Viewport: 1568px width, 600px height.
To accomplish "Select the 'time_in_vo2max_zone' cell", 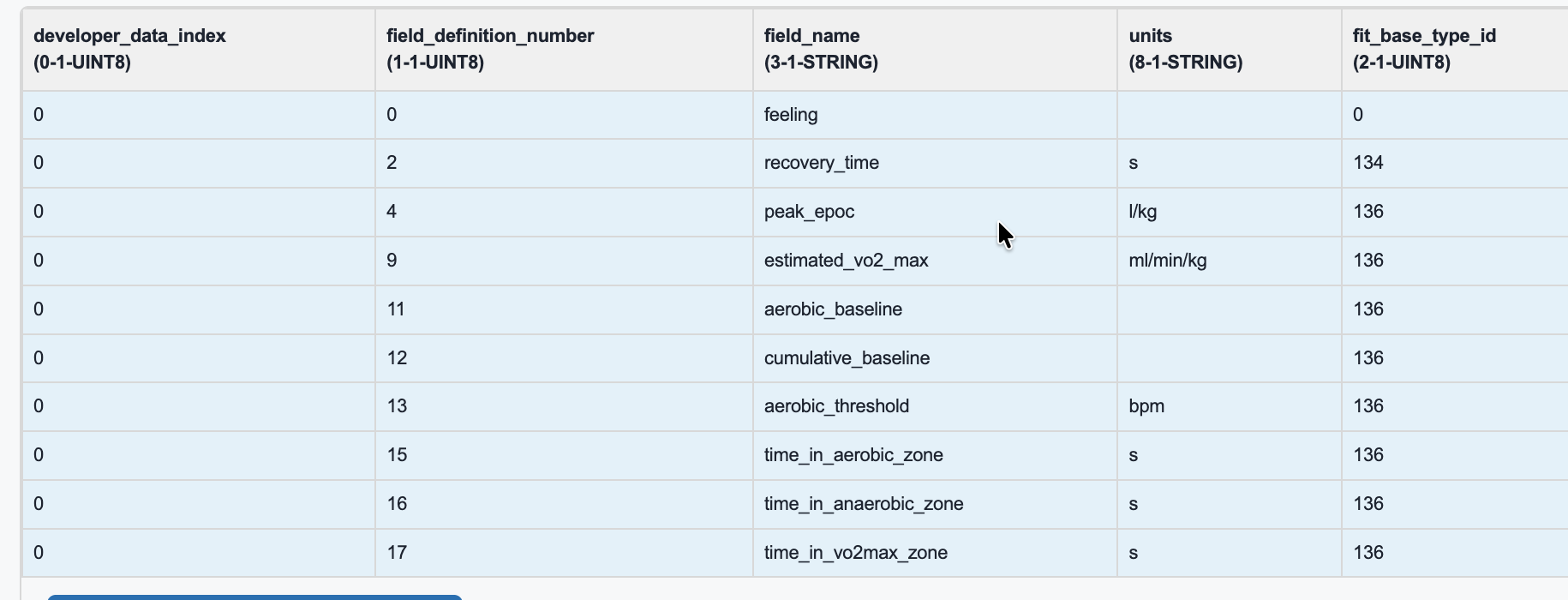I will (856, 553).
